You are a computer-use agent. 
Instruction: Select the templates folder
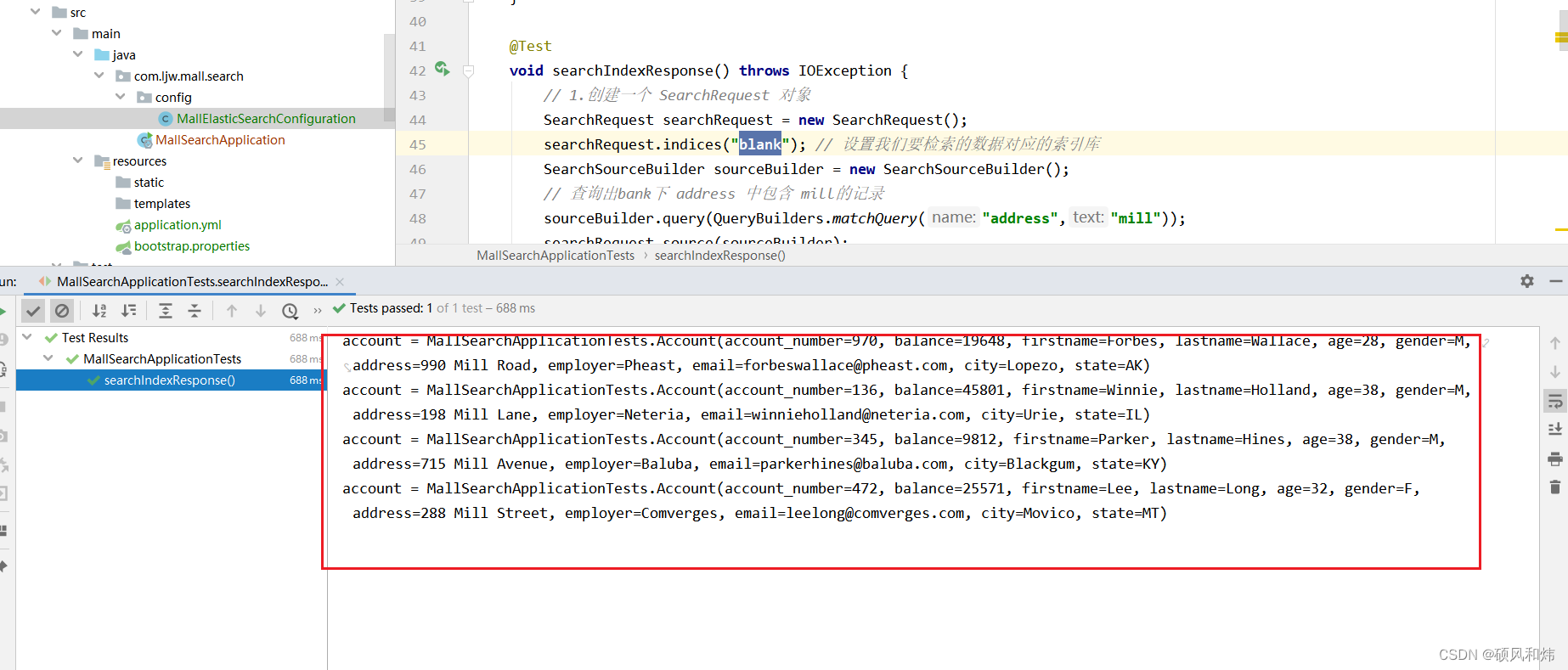[161, 204]
